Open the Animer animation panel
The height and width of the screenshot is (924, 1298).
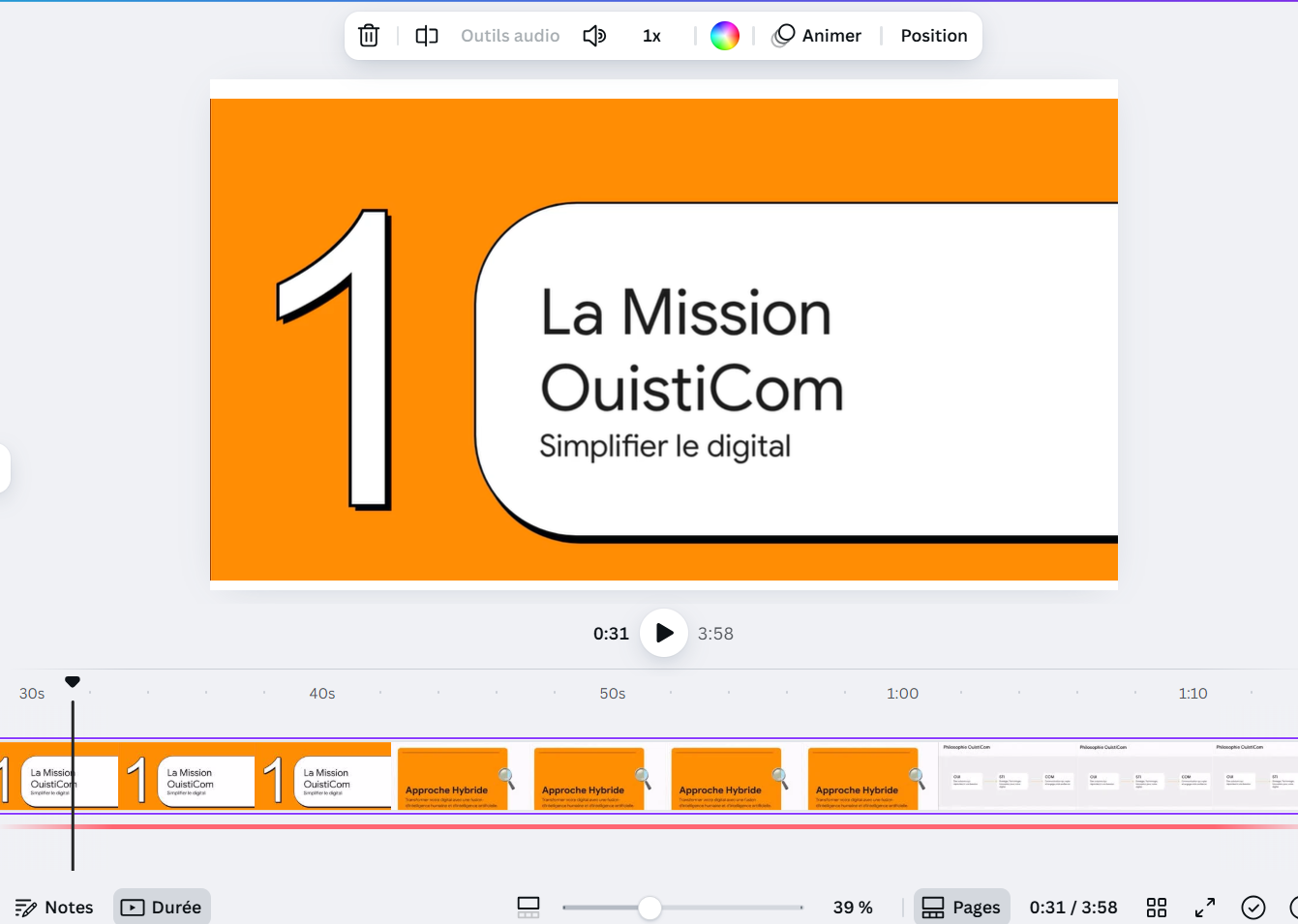pos(818,36)
